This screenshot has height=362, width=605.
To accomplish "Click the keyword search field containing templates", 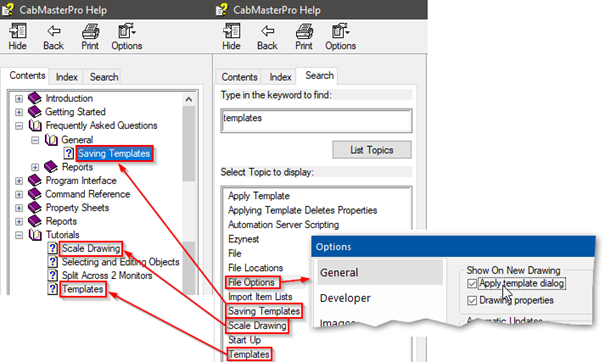I will (x=316, y=121).
